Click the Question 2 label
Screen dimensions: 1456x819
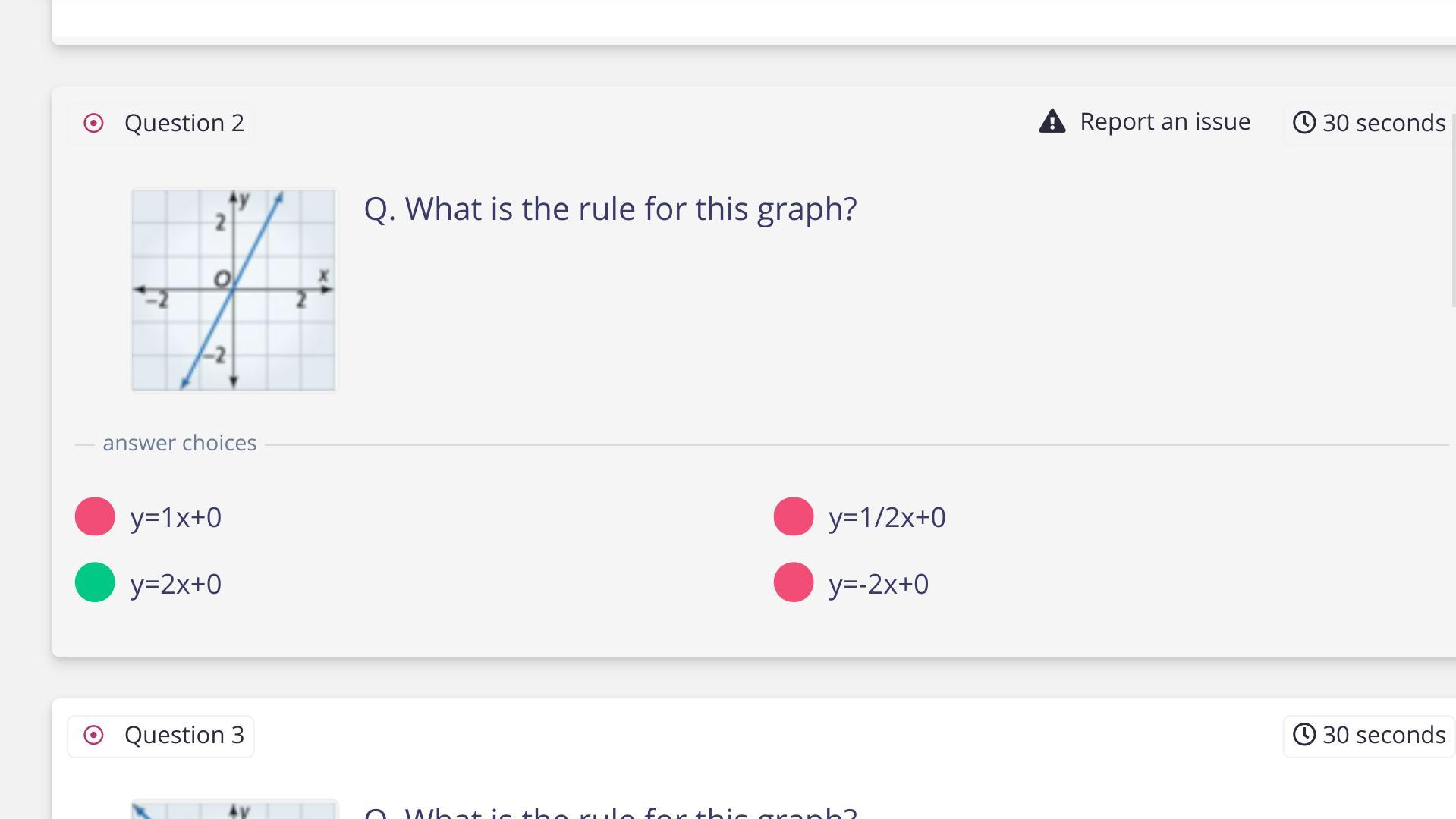pyautogui.click(x=184, y=123)
